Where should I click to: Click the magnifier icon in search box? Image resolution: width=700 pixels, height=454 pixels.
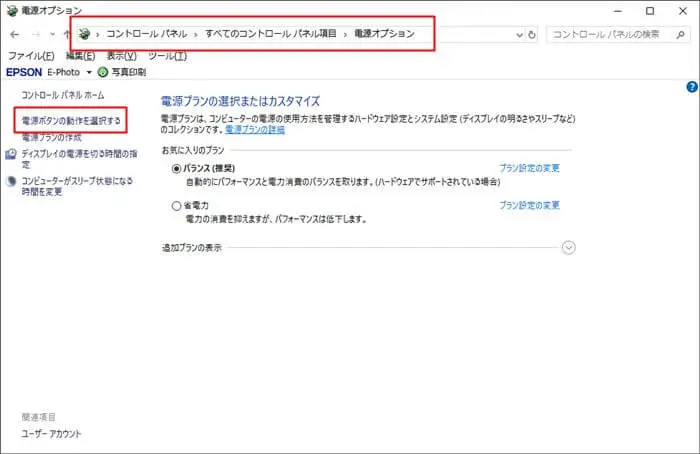tap(680, 35)
